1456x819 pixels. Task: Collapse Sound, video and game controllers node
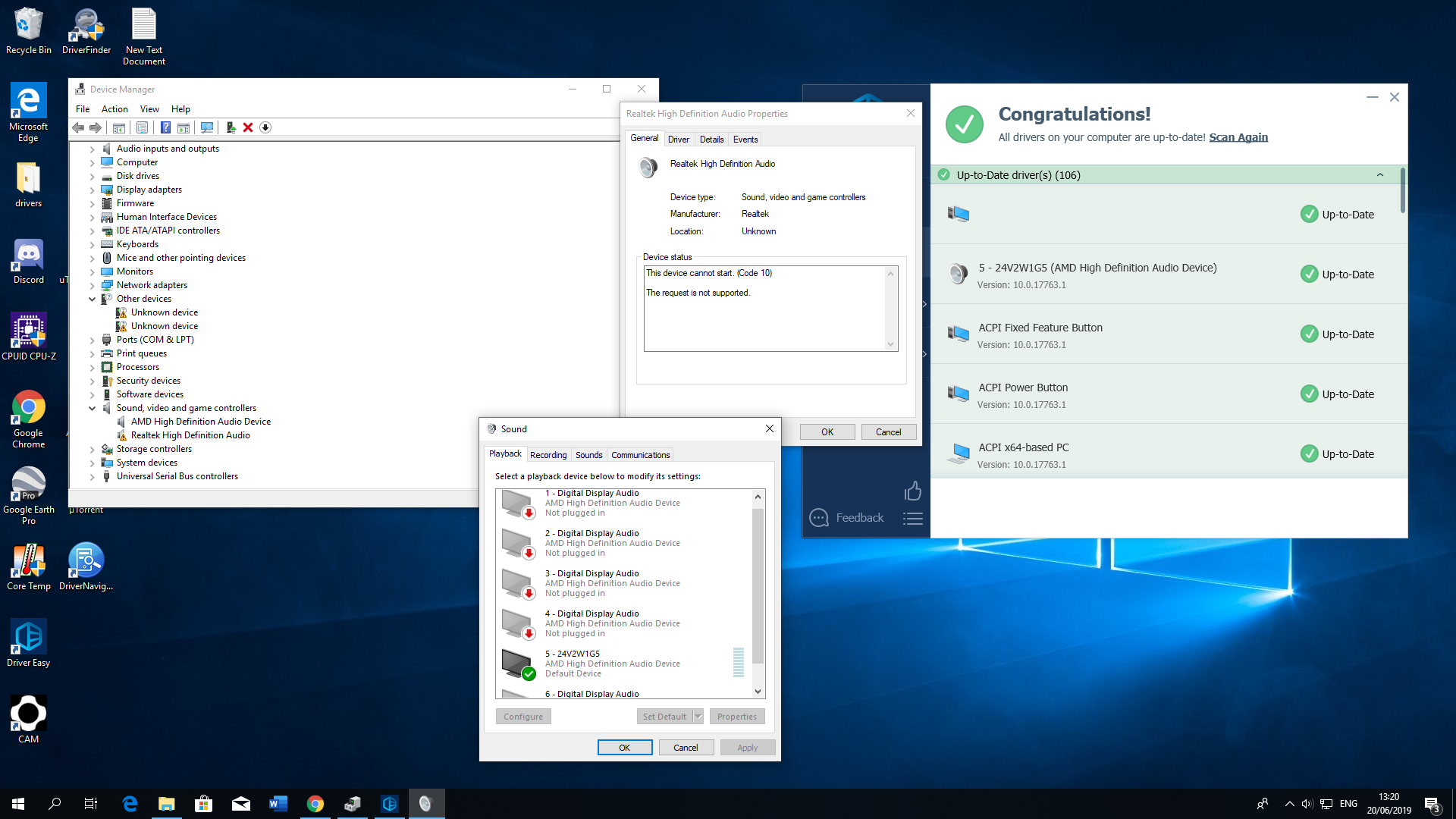93,409
